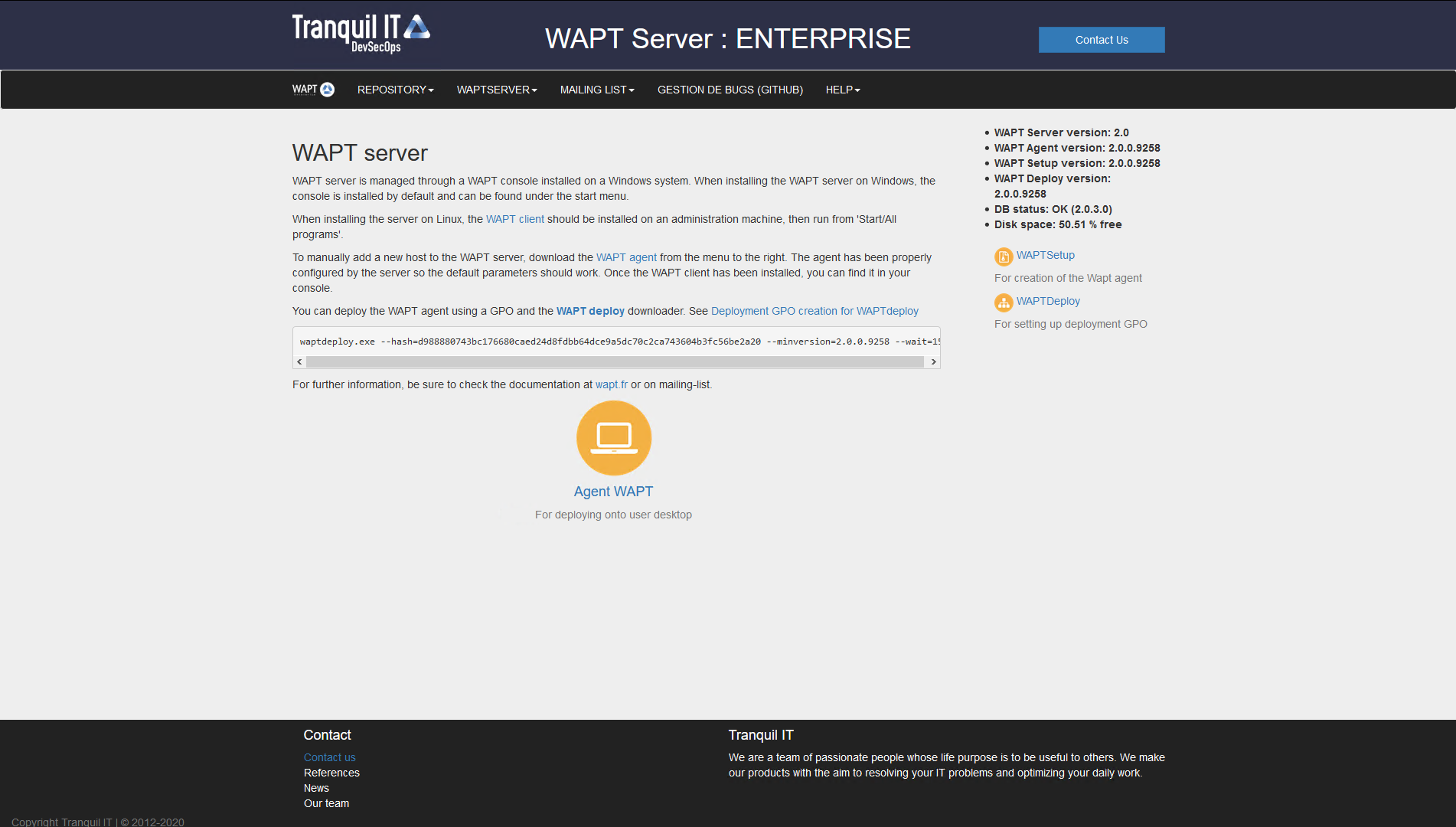Click the Agent WAPT title link
Screen dimensions: 1456x827
tap(614, 492)
